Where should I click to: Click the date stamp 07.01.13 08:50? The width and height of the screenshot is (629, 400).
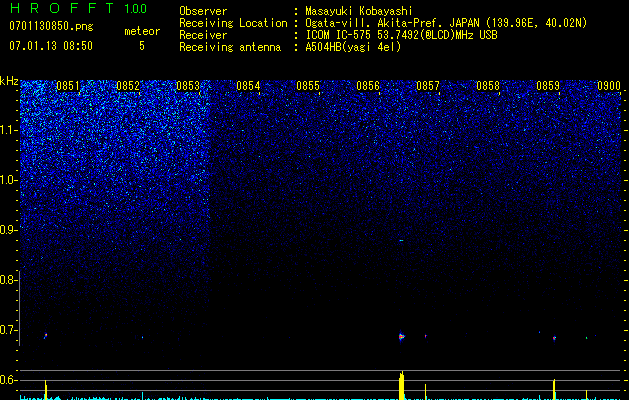point(51,46)
